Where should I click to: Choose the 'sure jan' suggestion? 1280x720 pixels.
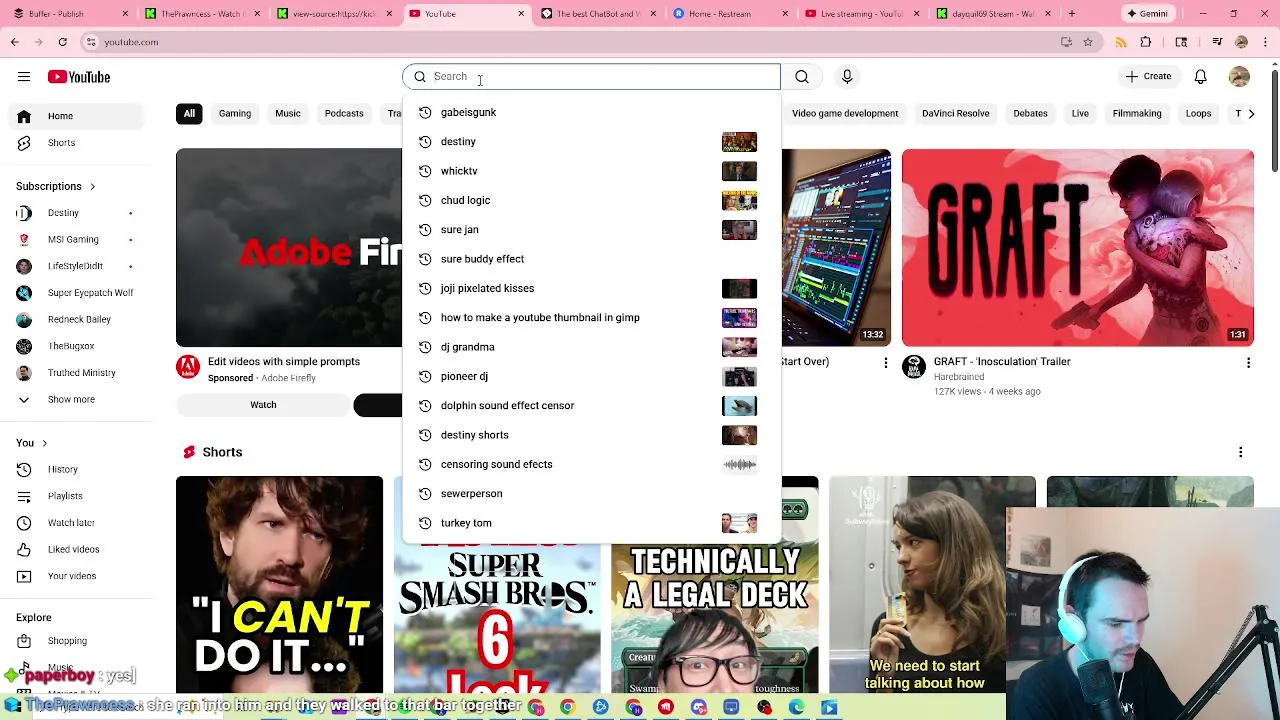coord(591,229)
